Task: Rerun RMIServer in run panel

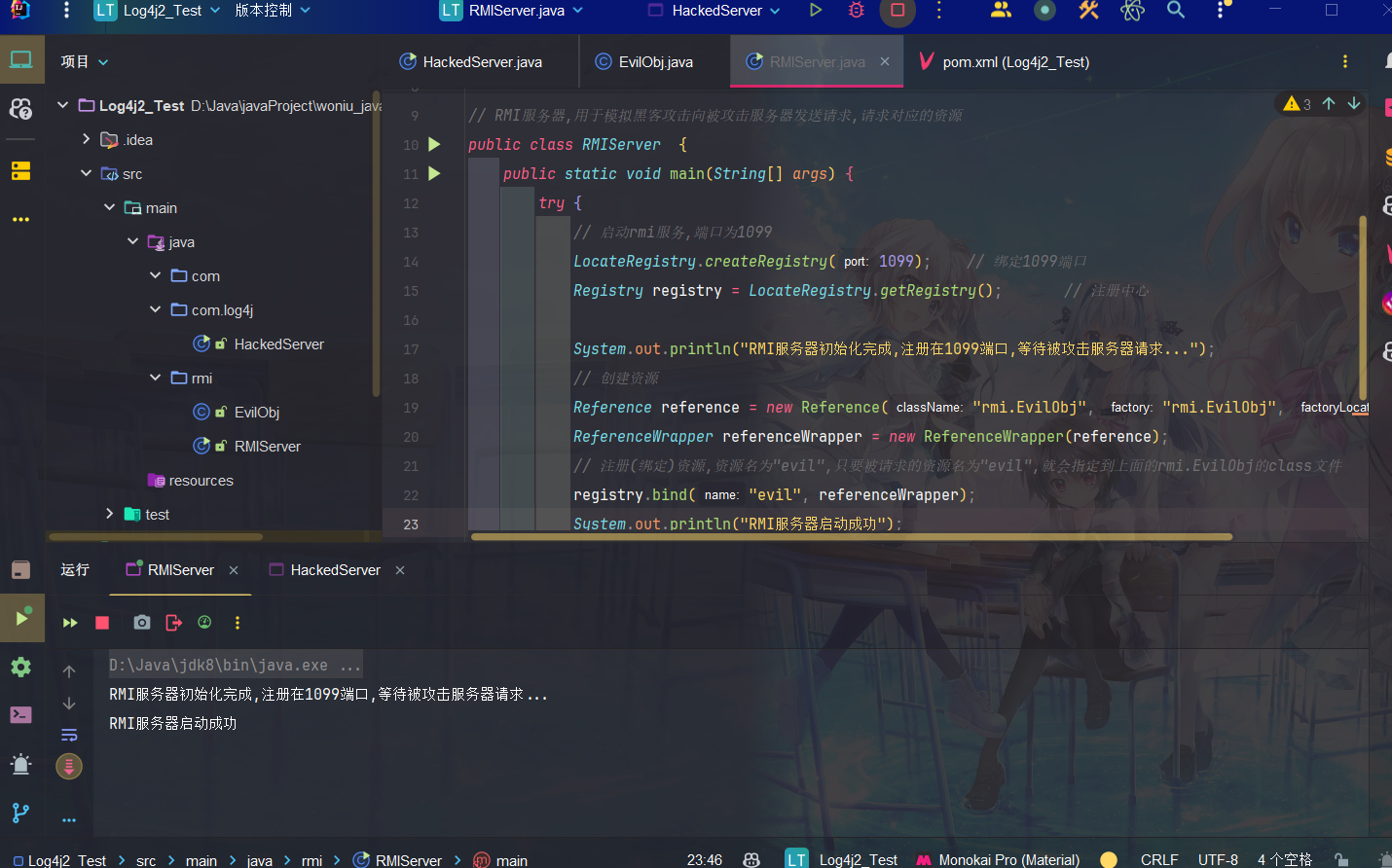Action: pyautogui.click(x=70, y=623)
